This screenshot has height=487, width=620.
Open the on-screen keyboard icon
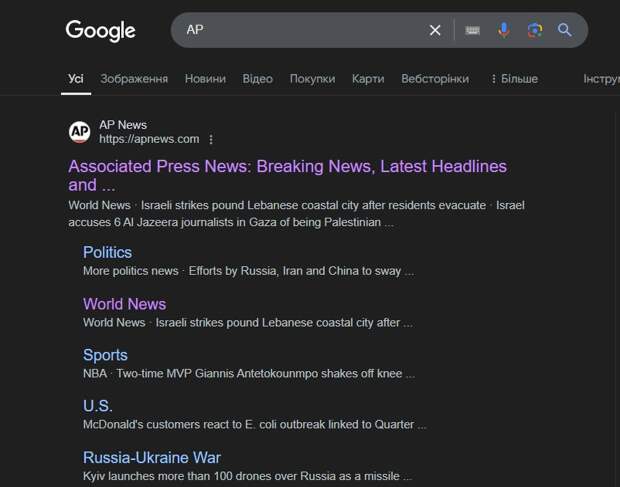pyautogui.click(x=472, y=30)
